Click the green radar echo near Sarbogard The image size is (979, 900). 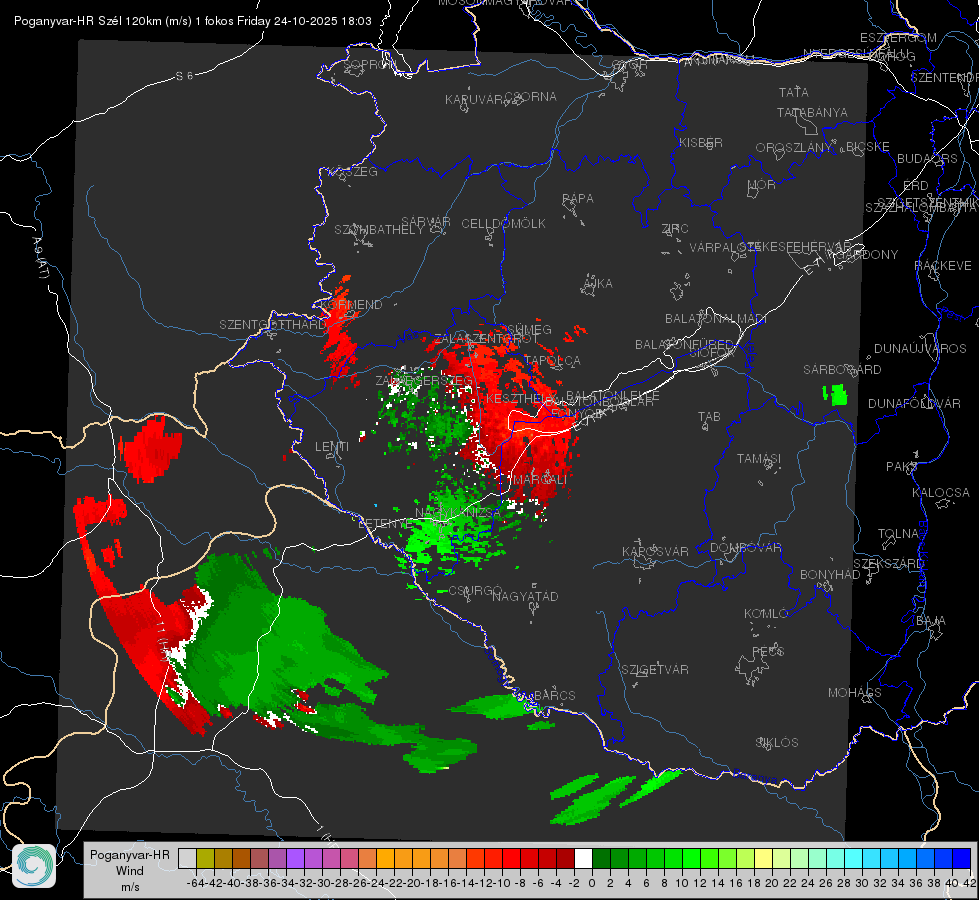coord(835,395)
